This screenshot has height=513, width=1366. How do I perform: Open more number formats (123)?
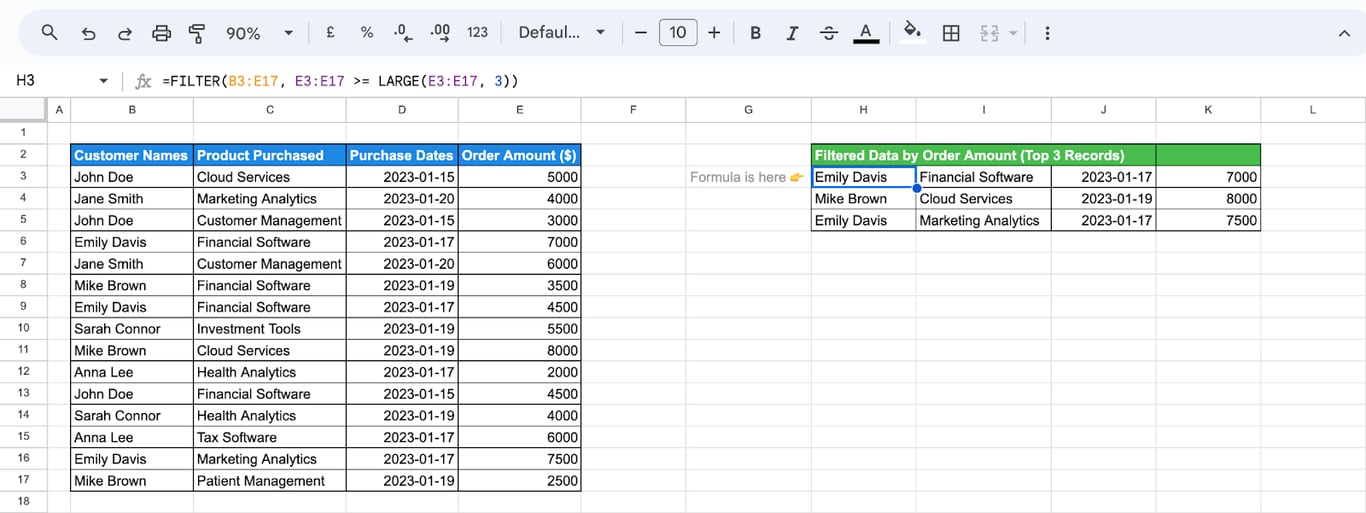[x=478, y=33]
